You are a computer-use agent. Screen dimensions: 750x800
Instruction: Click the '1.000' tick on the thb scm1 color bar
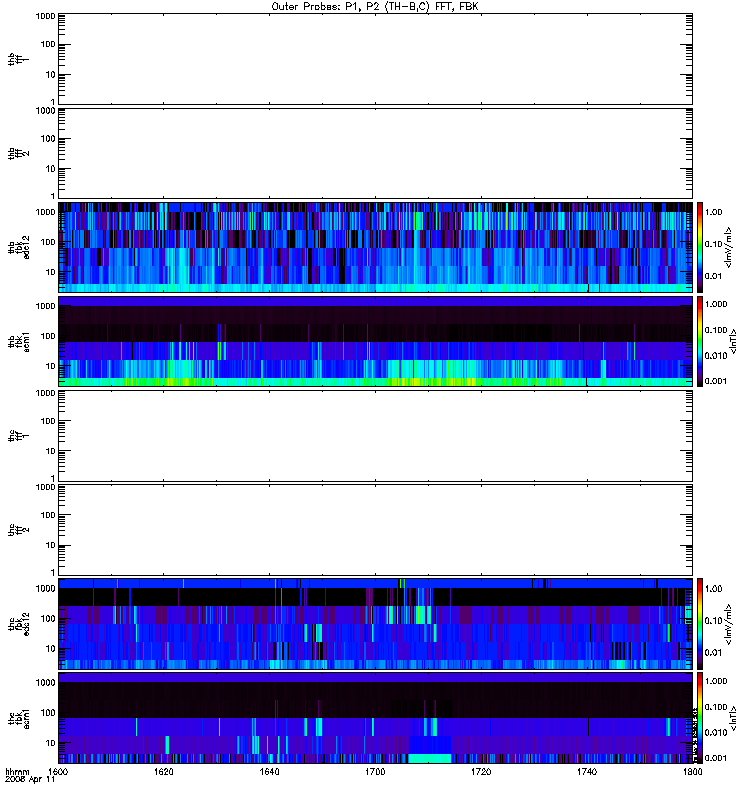coord(716,304)
